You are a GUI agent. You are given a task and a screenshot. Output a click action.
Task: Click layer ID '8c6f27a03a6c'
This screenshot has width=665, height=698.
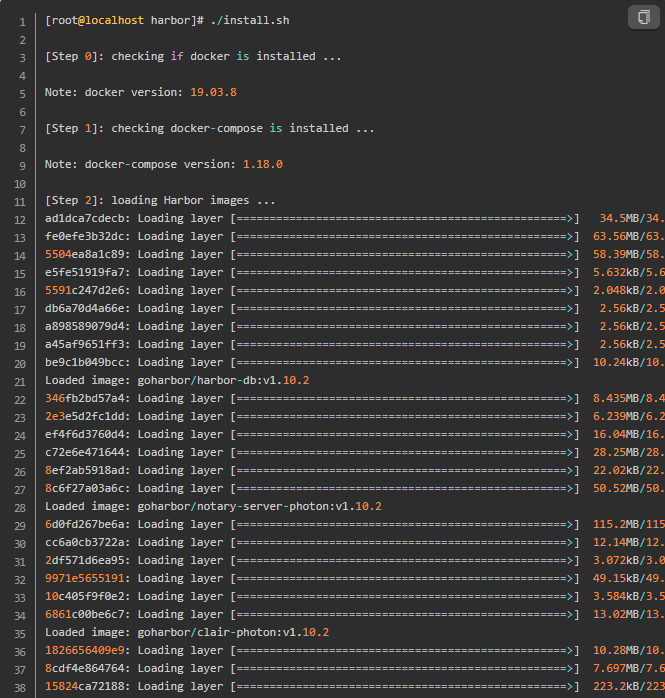pos(85,488)
